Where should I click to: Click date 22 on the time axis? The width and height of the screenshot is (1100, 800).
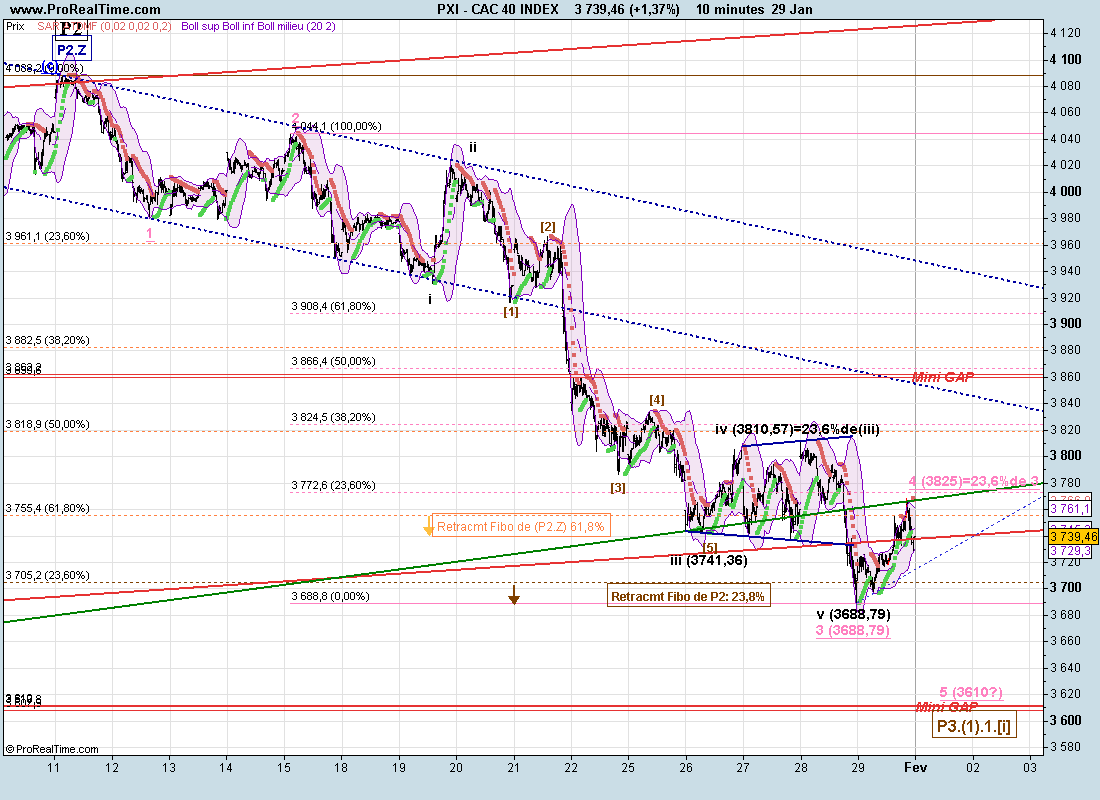[571, 768]
